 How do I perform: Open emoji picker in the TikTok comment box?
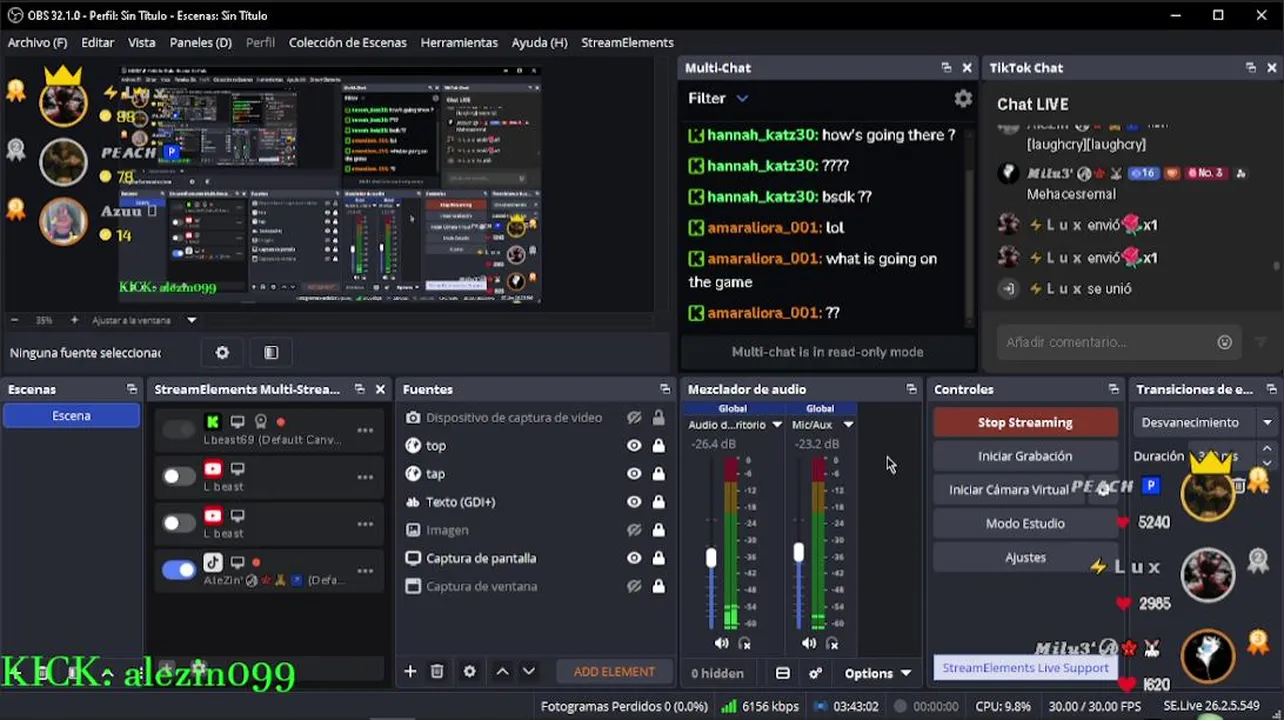(x=1225, y=342)
